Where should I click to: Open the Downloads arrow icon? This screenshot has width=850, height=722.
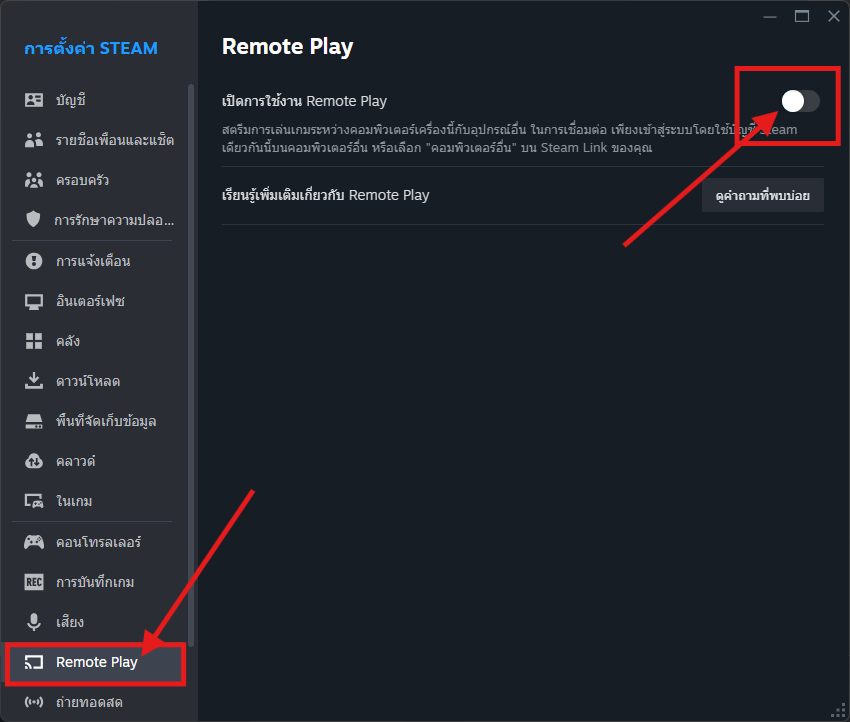click(x=34, y=381)
